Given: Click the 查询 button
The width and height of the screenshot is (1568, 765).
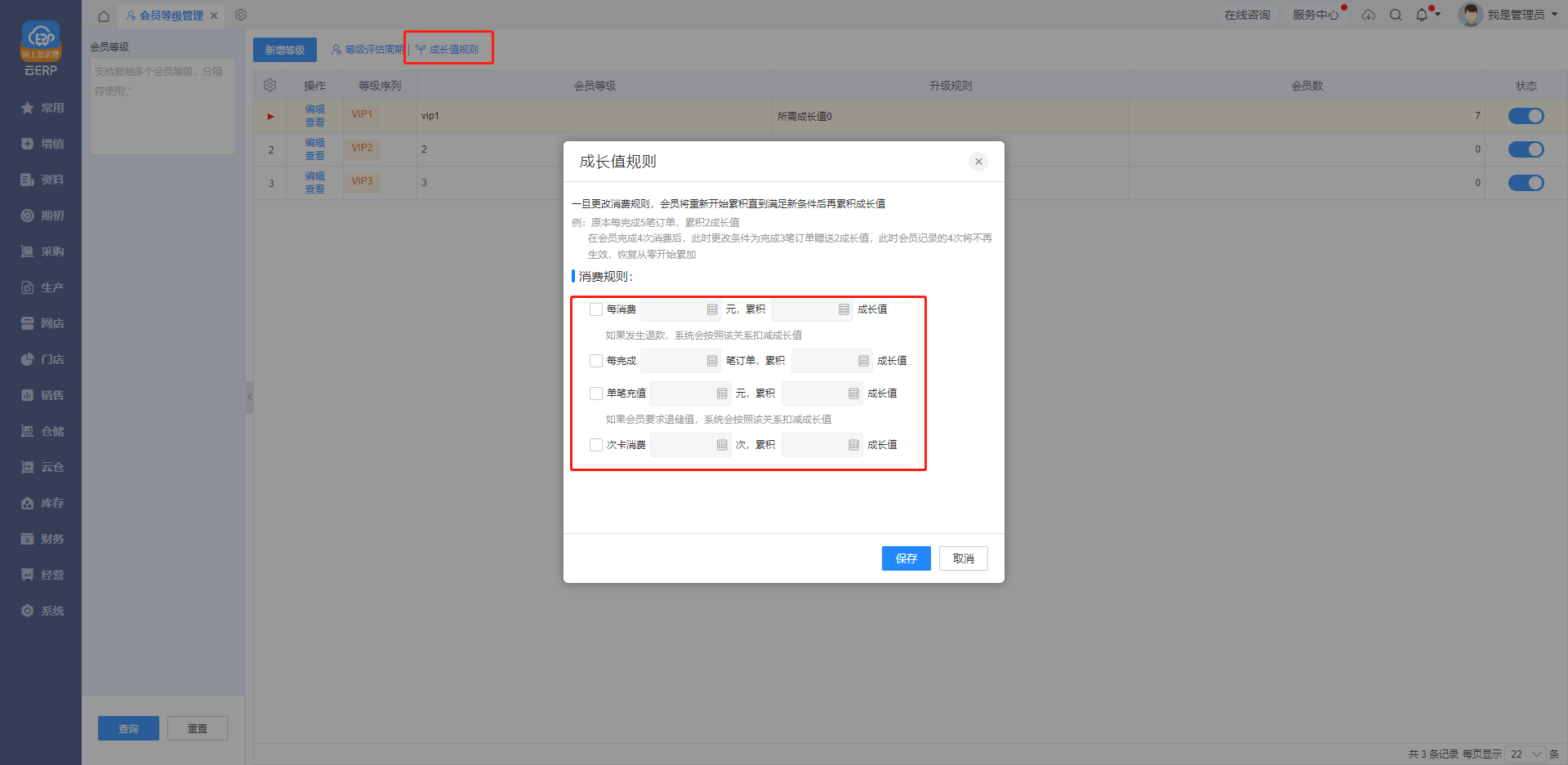Looking at the screenshot, I should click(x=128, y=728).
